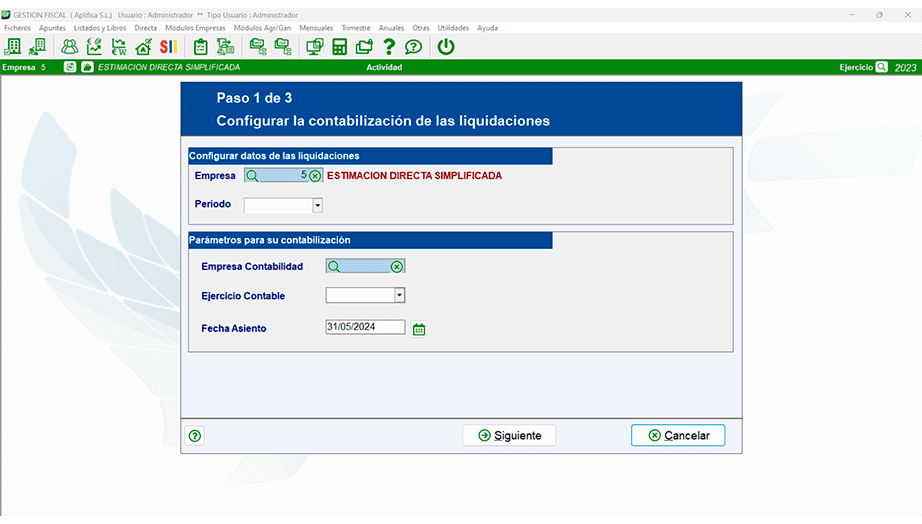Click the search magnifier in Empresa Contabilidad

click(334, 267)
